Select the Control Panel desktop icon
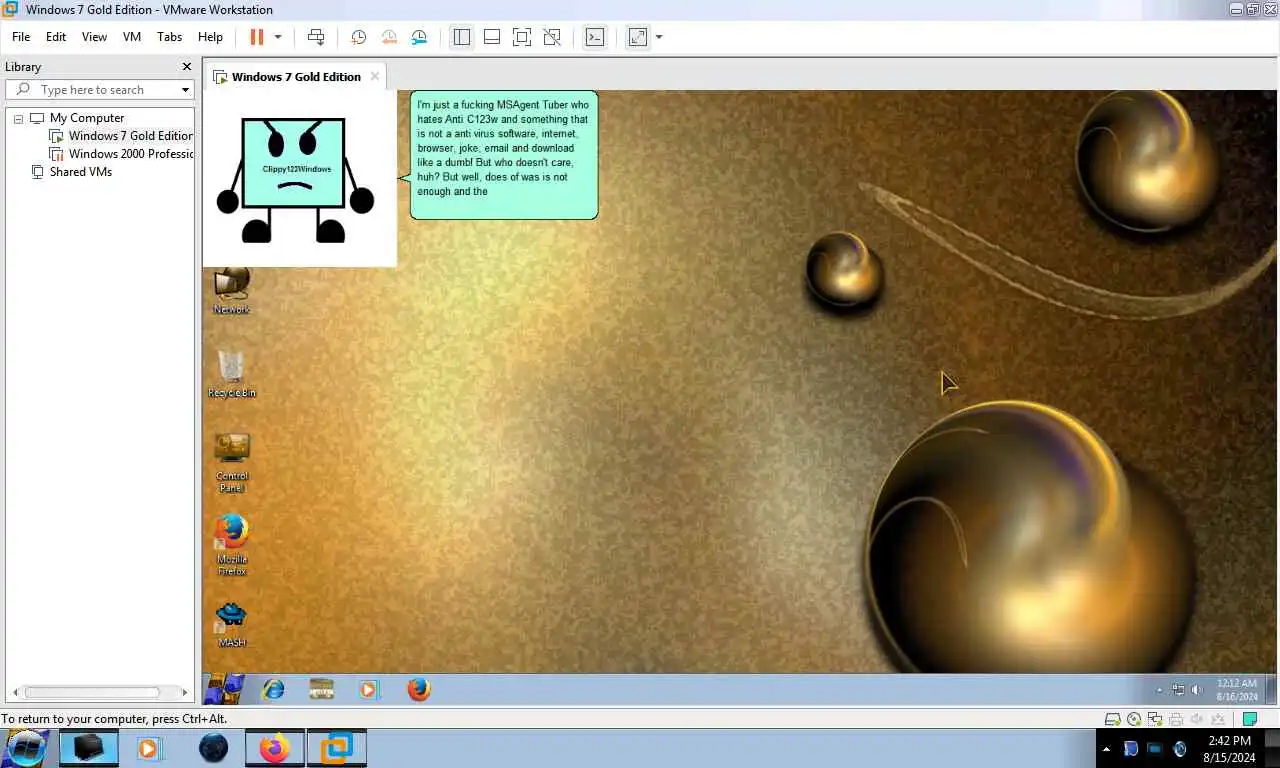 pos(232,462)
